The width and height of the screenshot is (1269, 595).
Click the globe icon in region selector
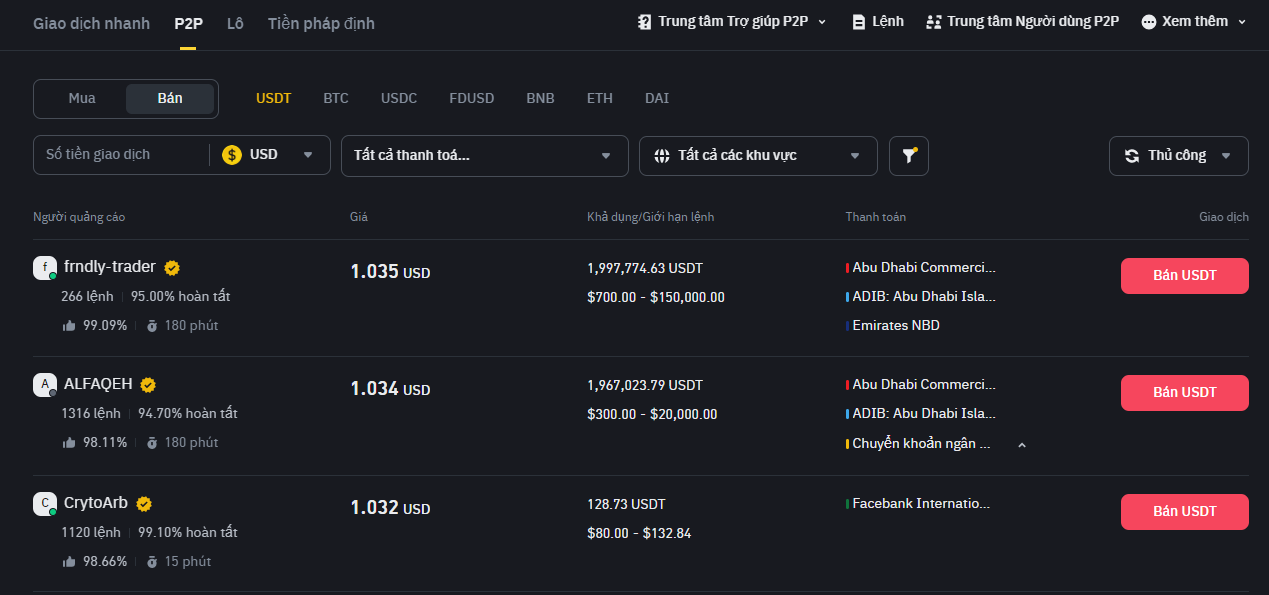pyautogui.click(x=661, y=156)
